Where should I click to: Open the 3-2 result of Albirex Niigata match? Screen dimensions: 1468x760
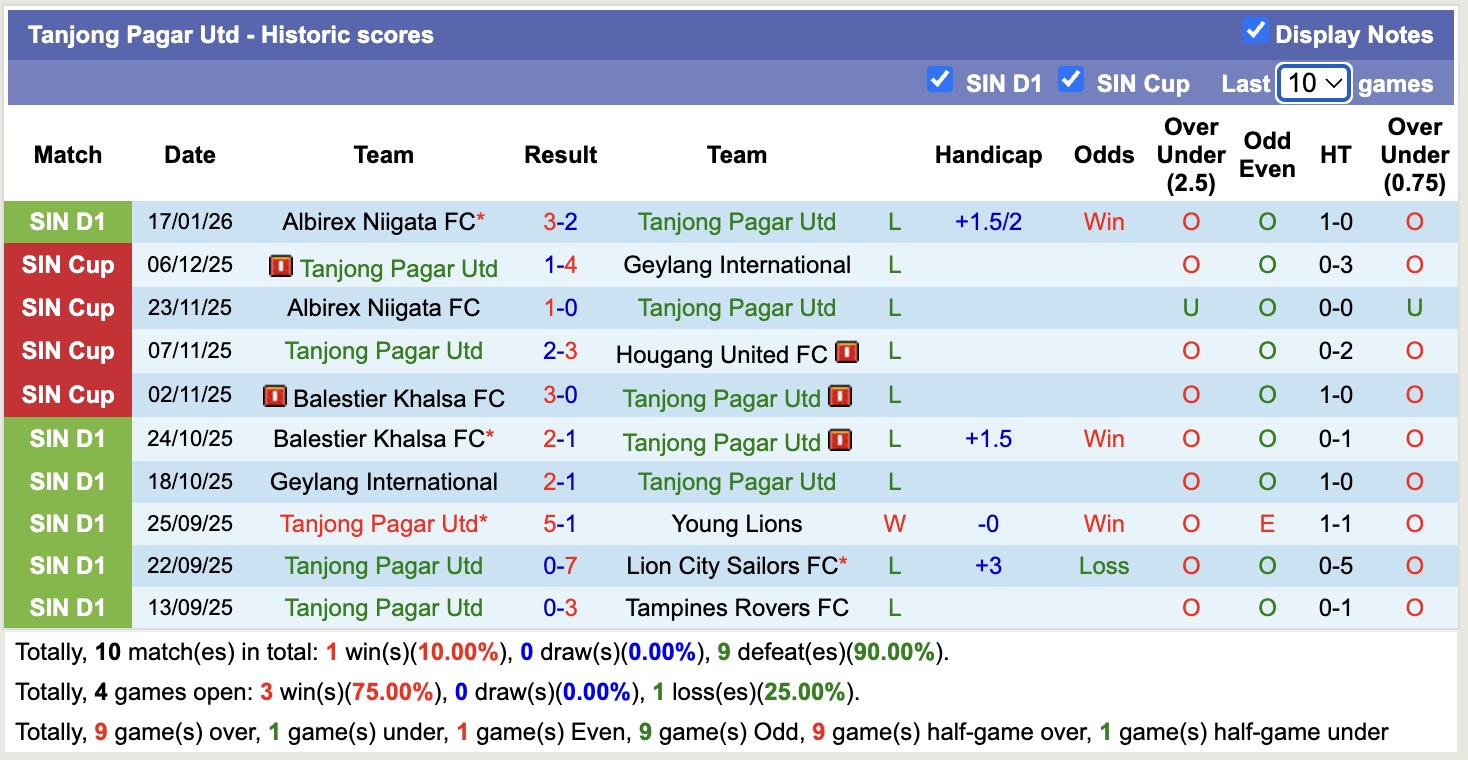tap(560, 222)
